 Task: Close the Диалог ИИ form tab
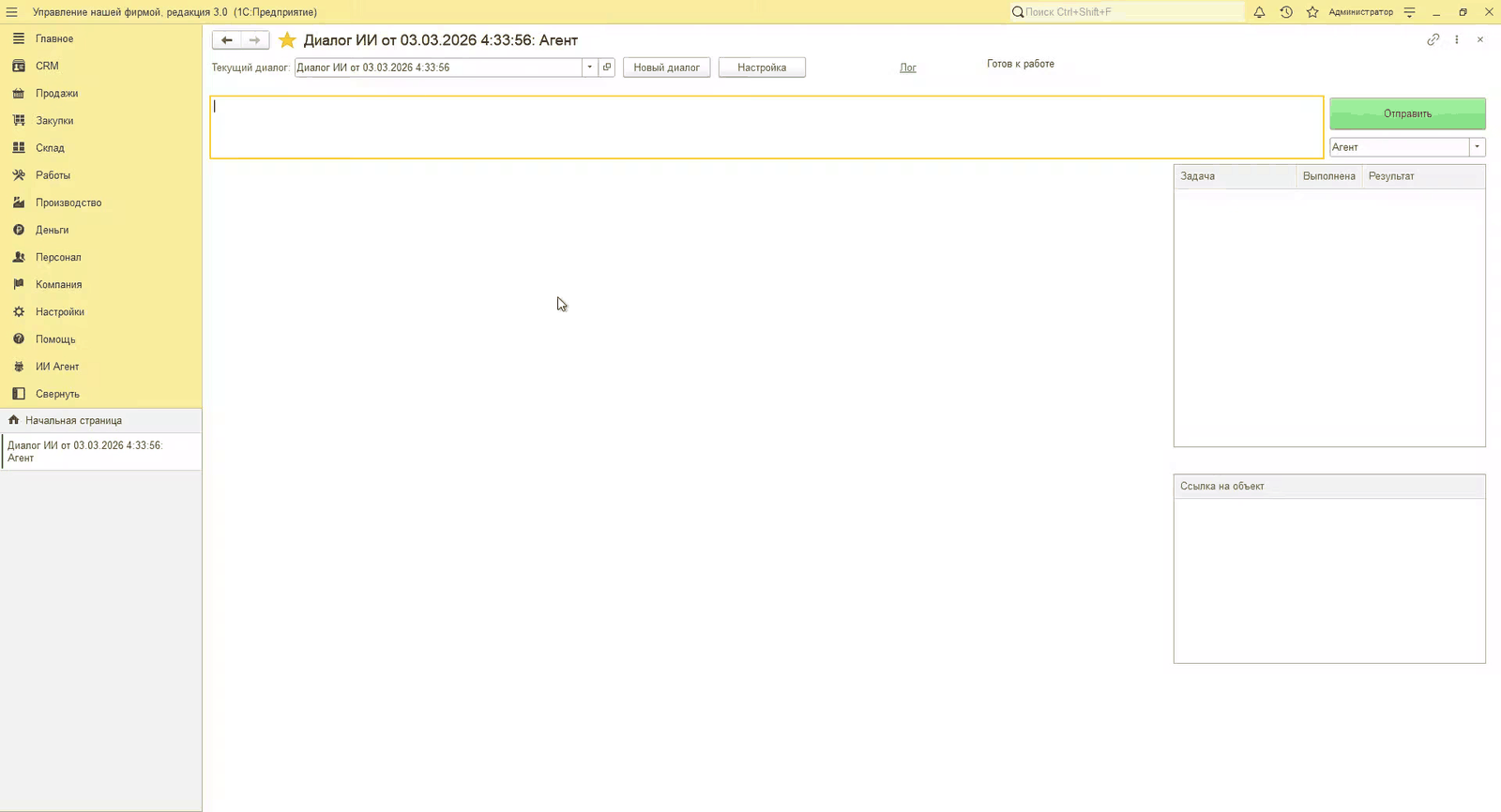coord(1480,39)
